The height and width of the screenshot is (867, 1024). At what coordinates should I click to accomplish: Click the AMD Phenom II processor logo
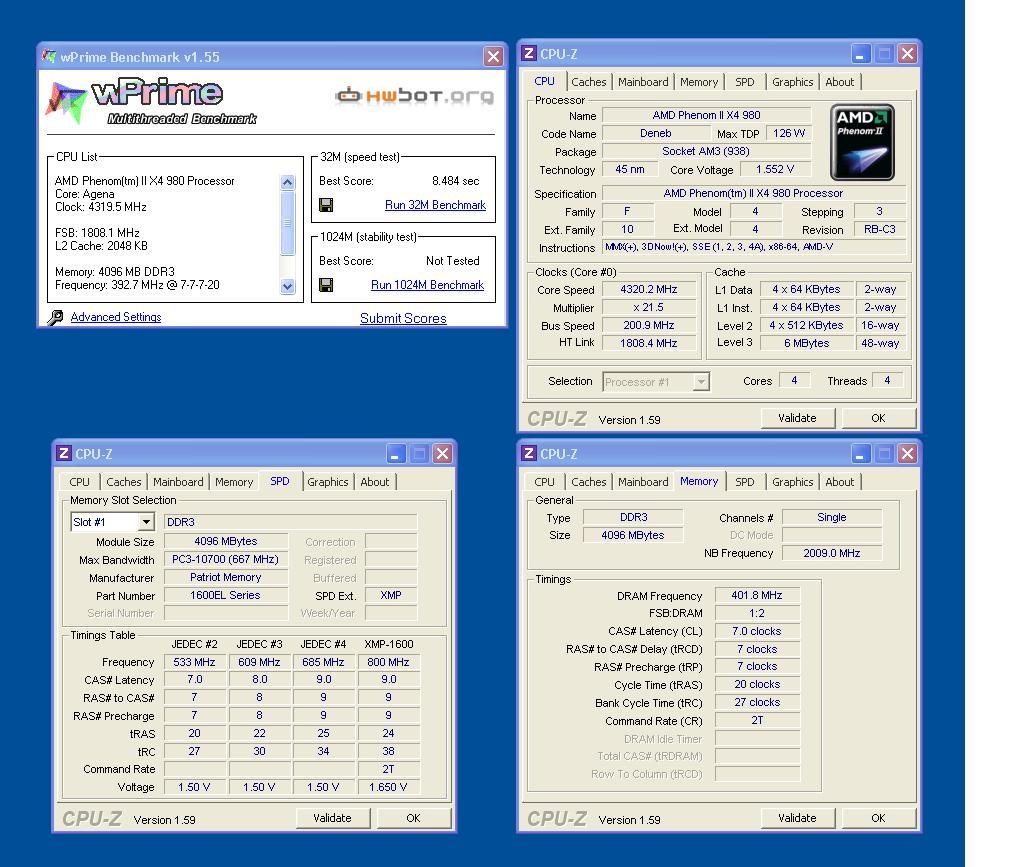862,142
